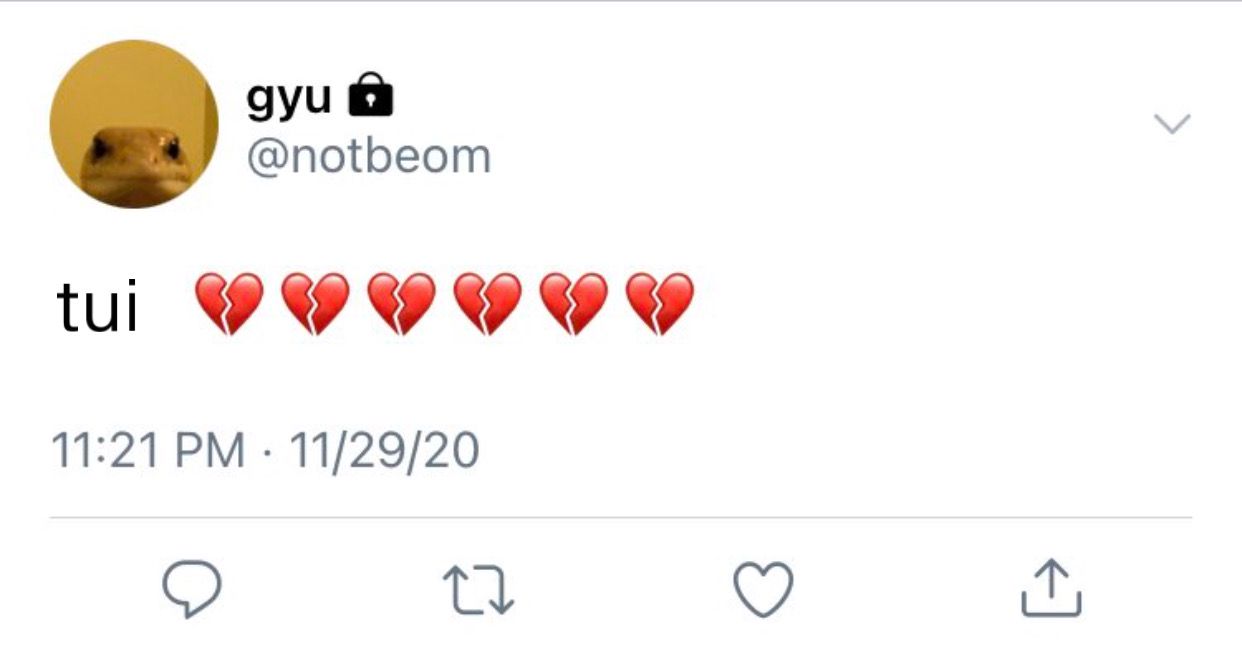Click the last broken heart emoji
1242x651 pixels.
tap(659, 303)
